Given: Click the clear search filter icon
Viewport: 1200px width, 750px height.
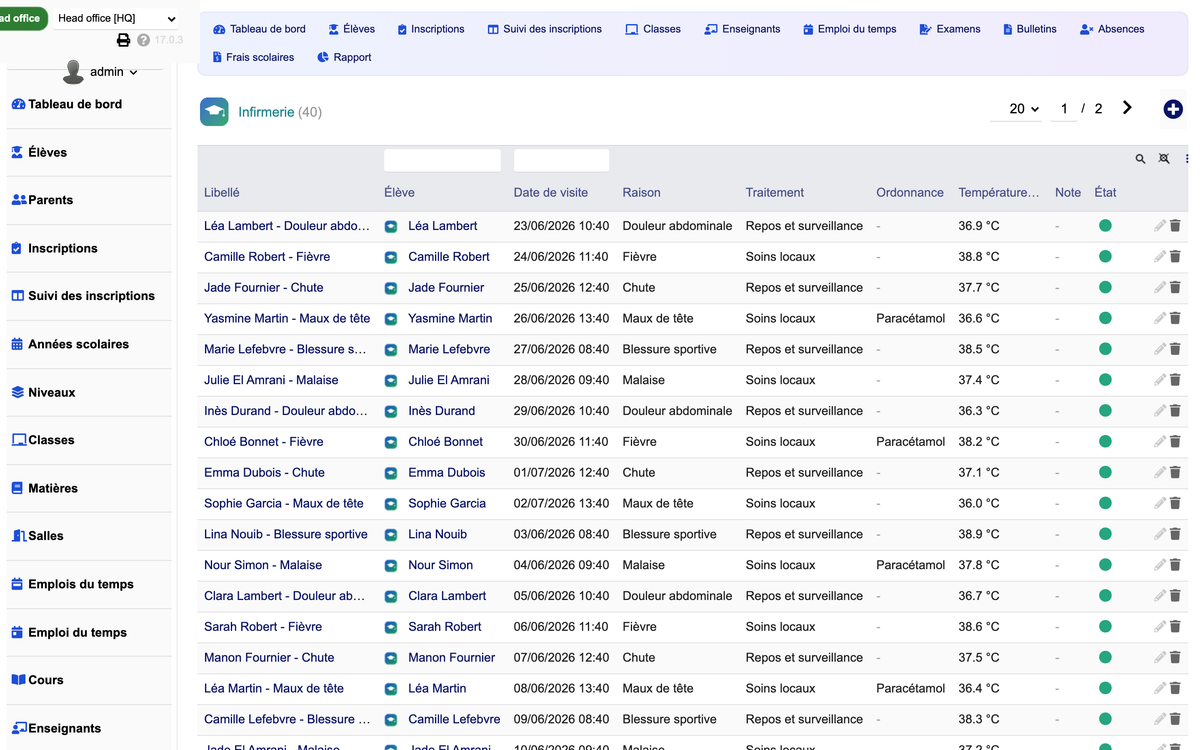Looking at the screenshot, I should (1164, 159).
